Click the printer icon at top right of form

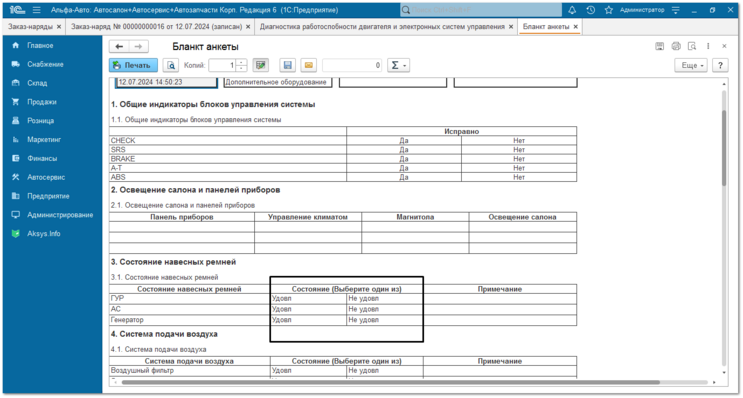(676, 46)
